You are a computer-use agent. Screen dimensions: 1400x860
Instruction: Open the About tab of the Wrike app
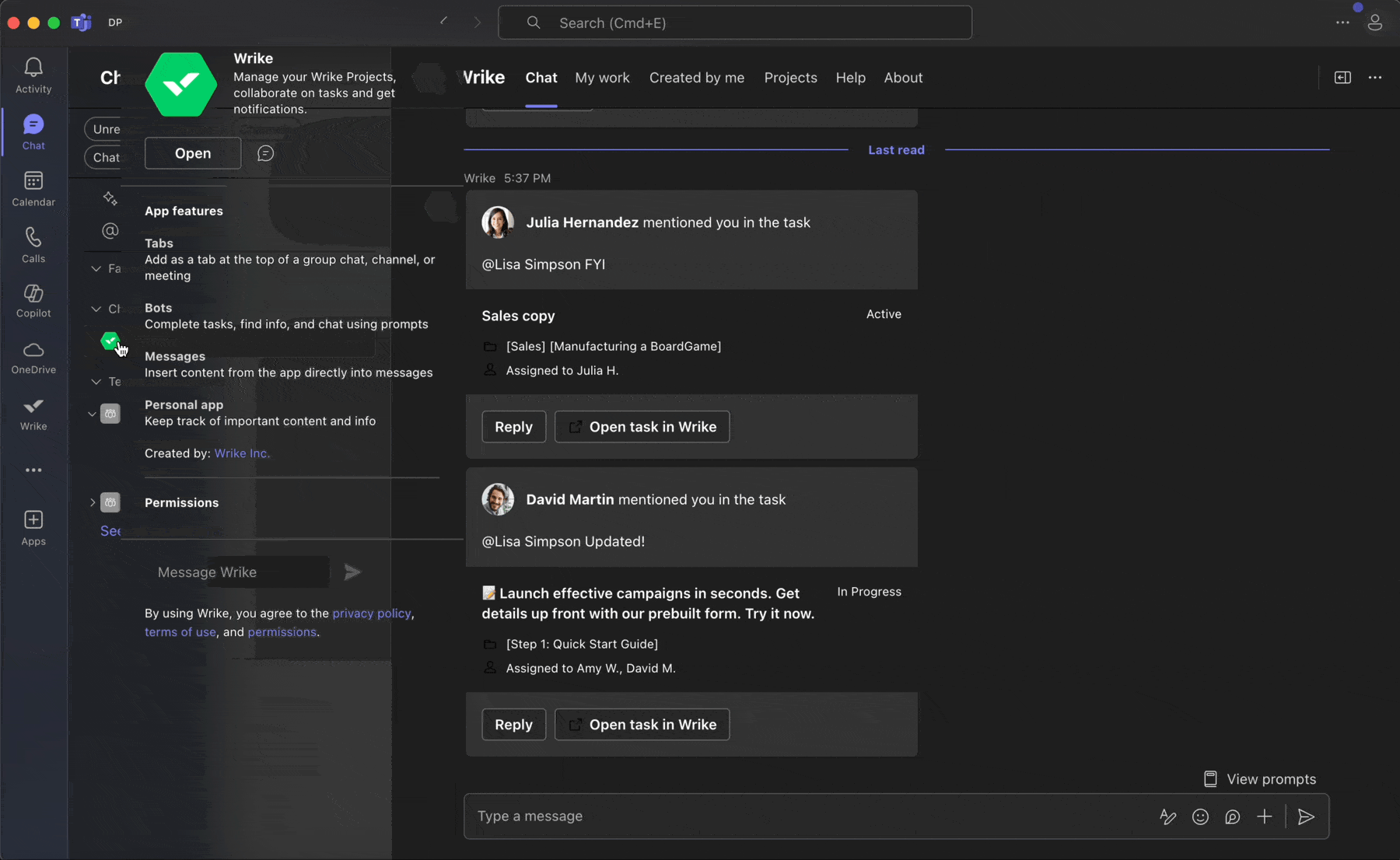point(903,78)
